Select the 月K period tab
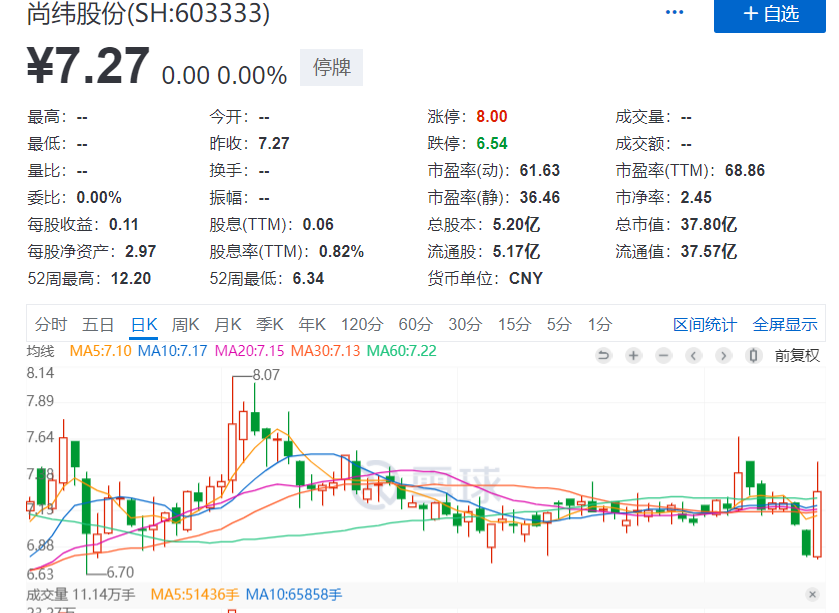Viewport: 839px width, 613px height. tap(228, 324)
